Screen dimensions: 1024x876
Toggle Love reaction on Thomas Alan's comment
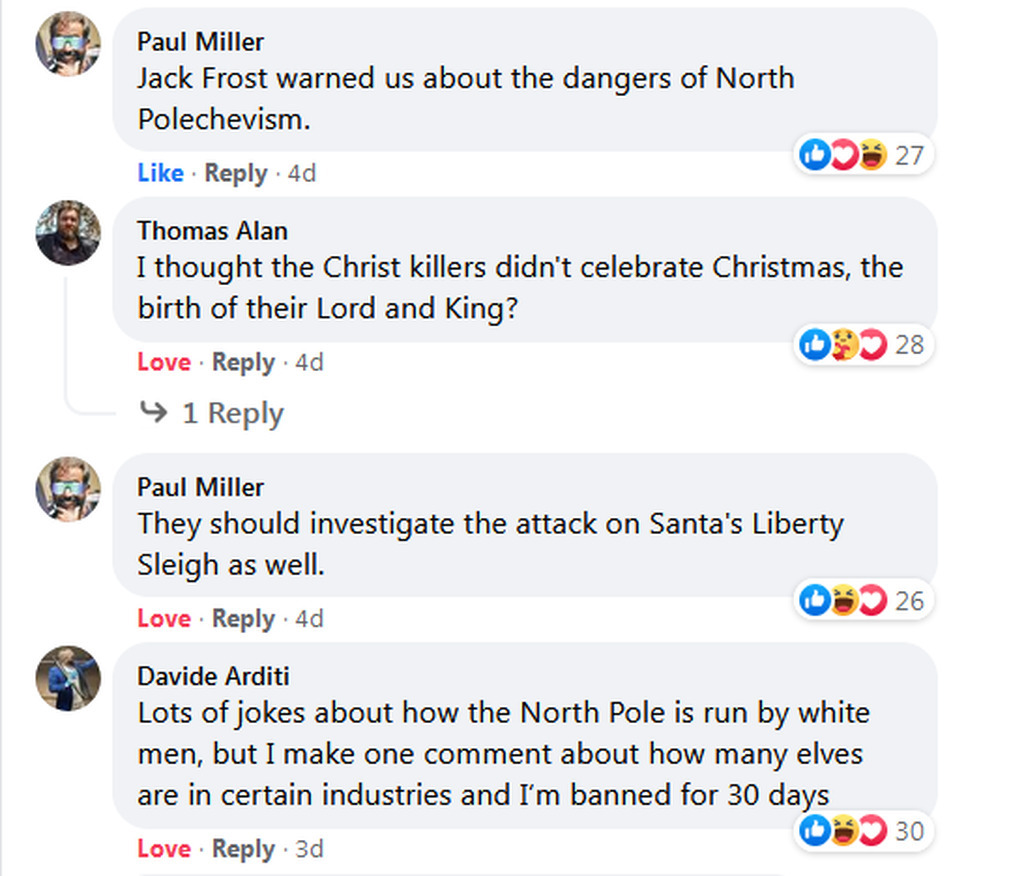(164, 362)
